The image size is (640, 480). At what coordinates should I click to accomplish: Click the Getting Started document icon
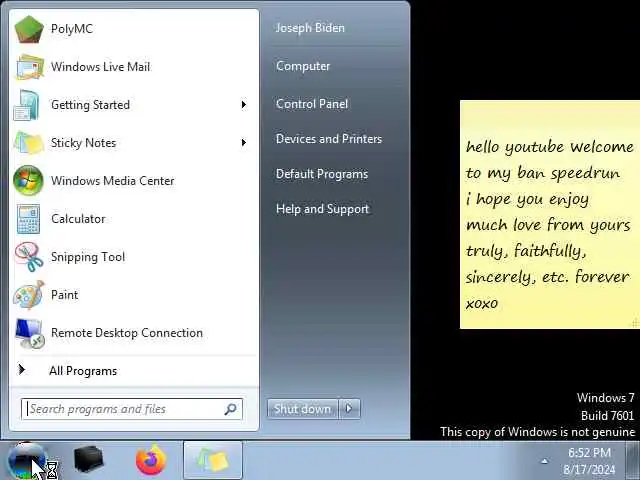[27, 105]
